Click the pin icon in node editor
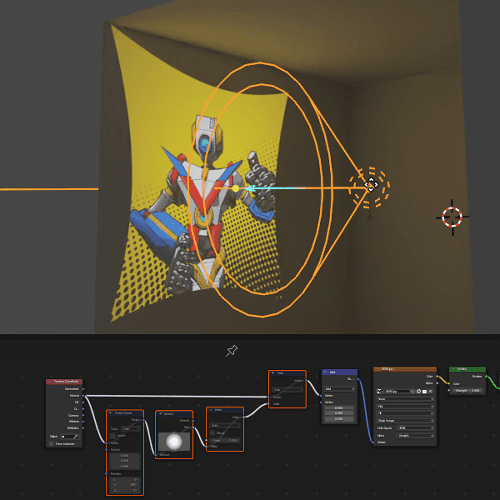This screenshot has width=500, height=500. 232,351
